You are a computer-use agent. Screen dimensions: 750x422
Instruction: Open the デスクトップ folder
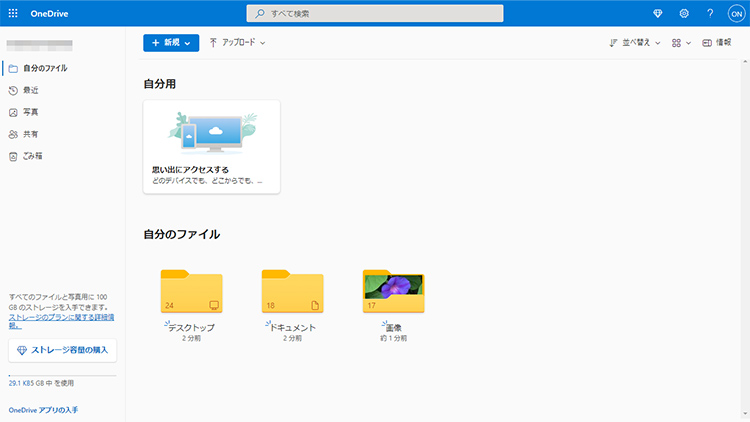191,292
